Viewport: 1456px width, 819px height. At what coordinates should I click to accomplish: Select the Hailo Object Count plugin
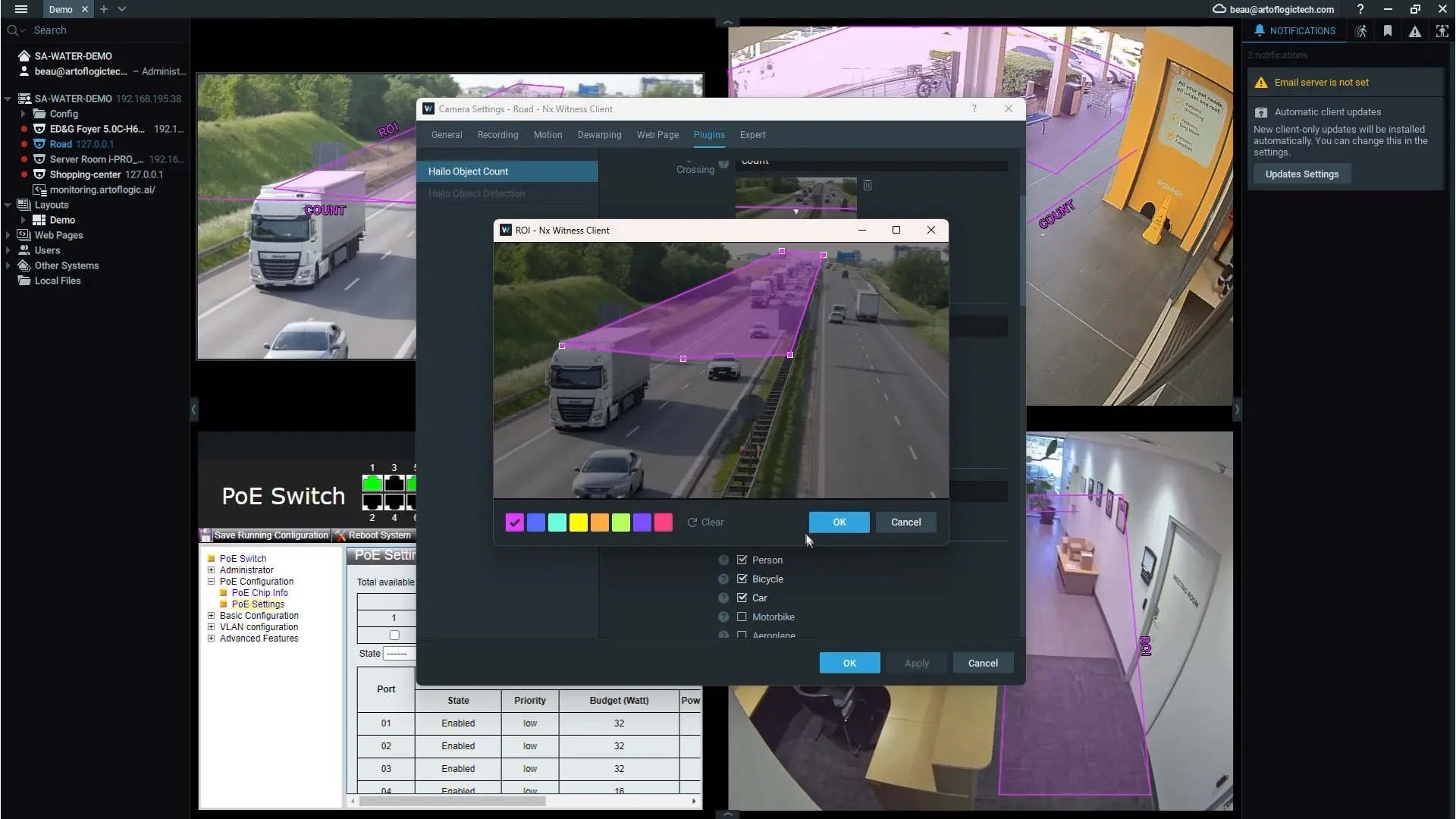(507, 171)
